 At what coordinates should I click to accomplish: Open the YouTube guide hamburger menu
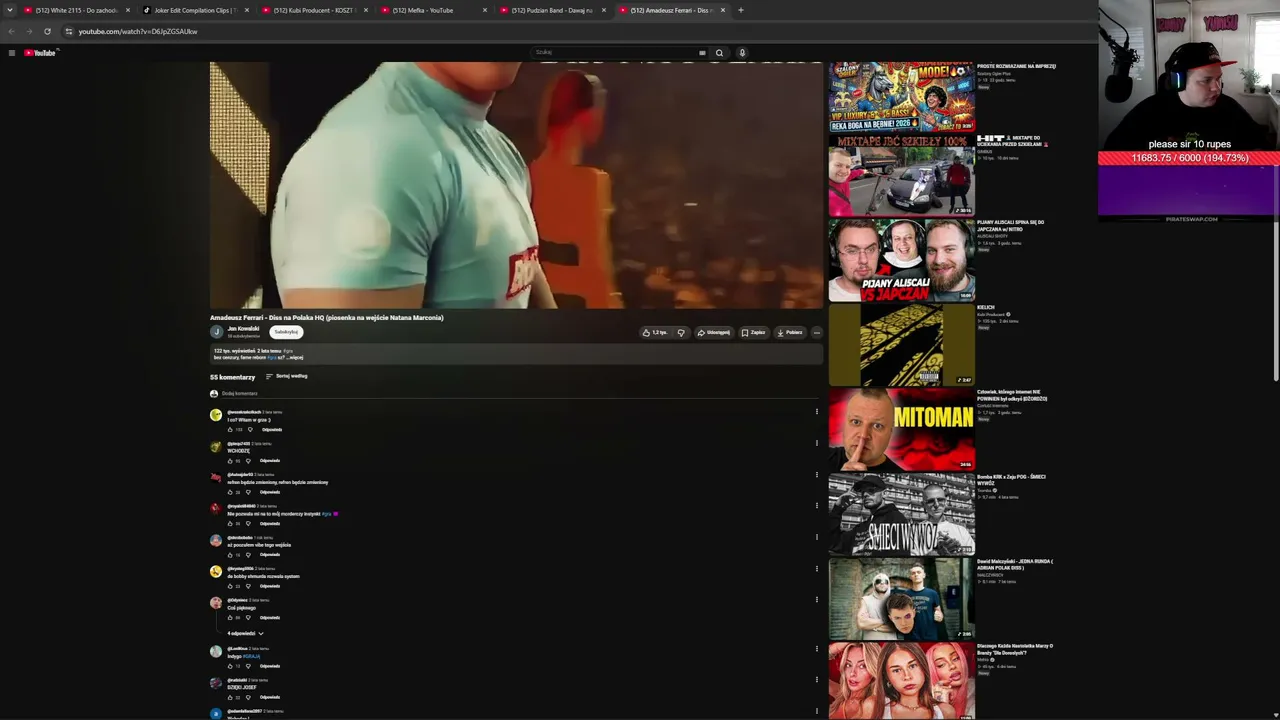[12, 53]
